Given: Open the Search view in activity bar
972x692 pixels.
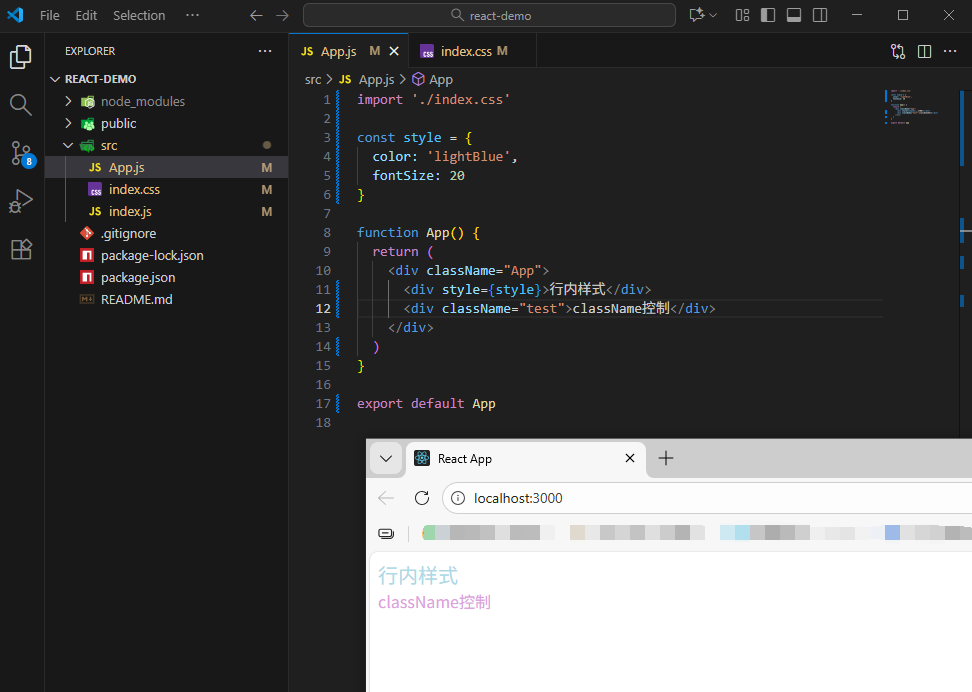Looking at the screenshot, I should [21, 104].
